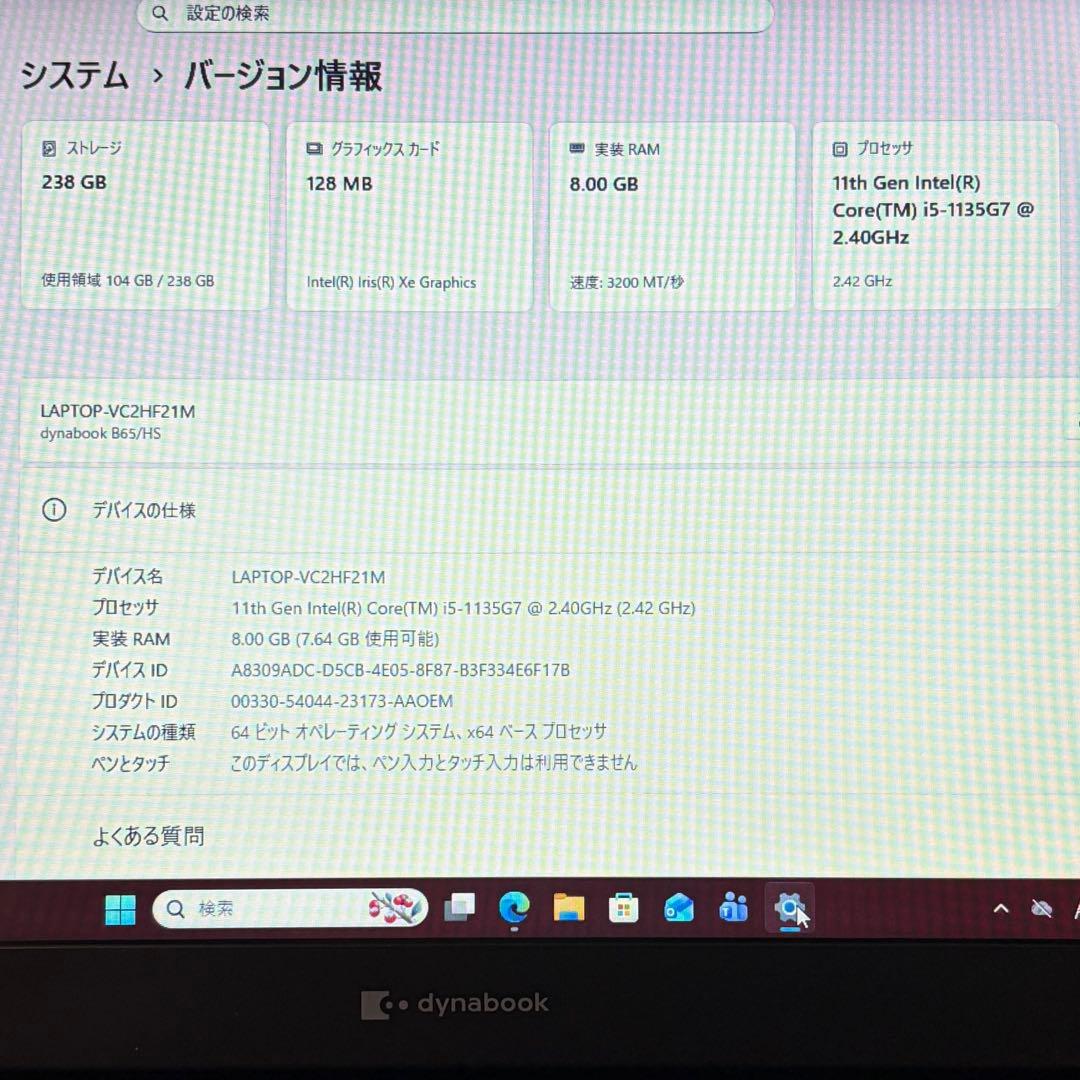1080x1080 pixels.
Task: Click the Settings gear icon on the taskbar
Action: point(790,908)
